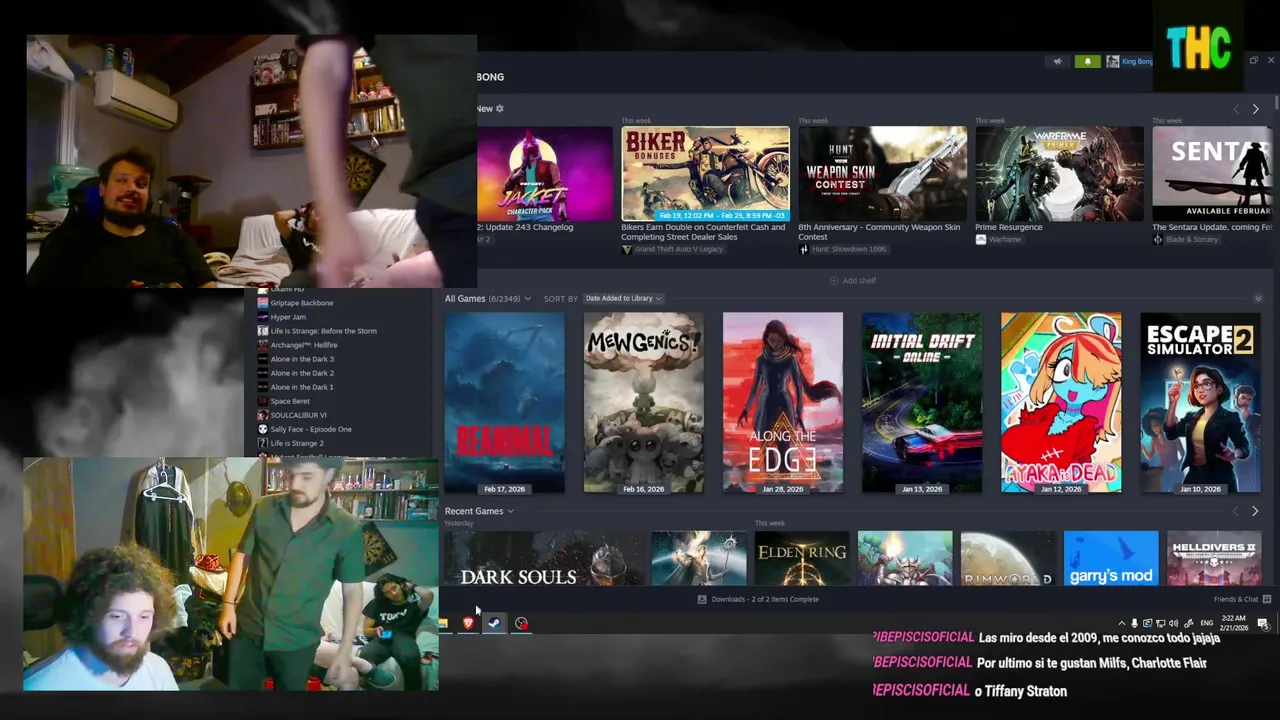This screenshot has height=720, width=1280.
Task: Open the Date Added to Library sort dropdown
Action: click(622, 298)
